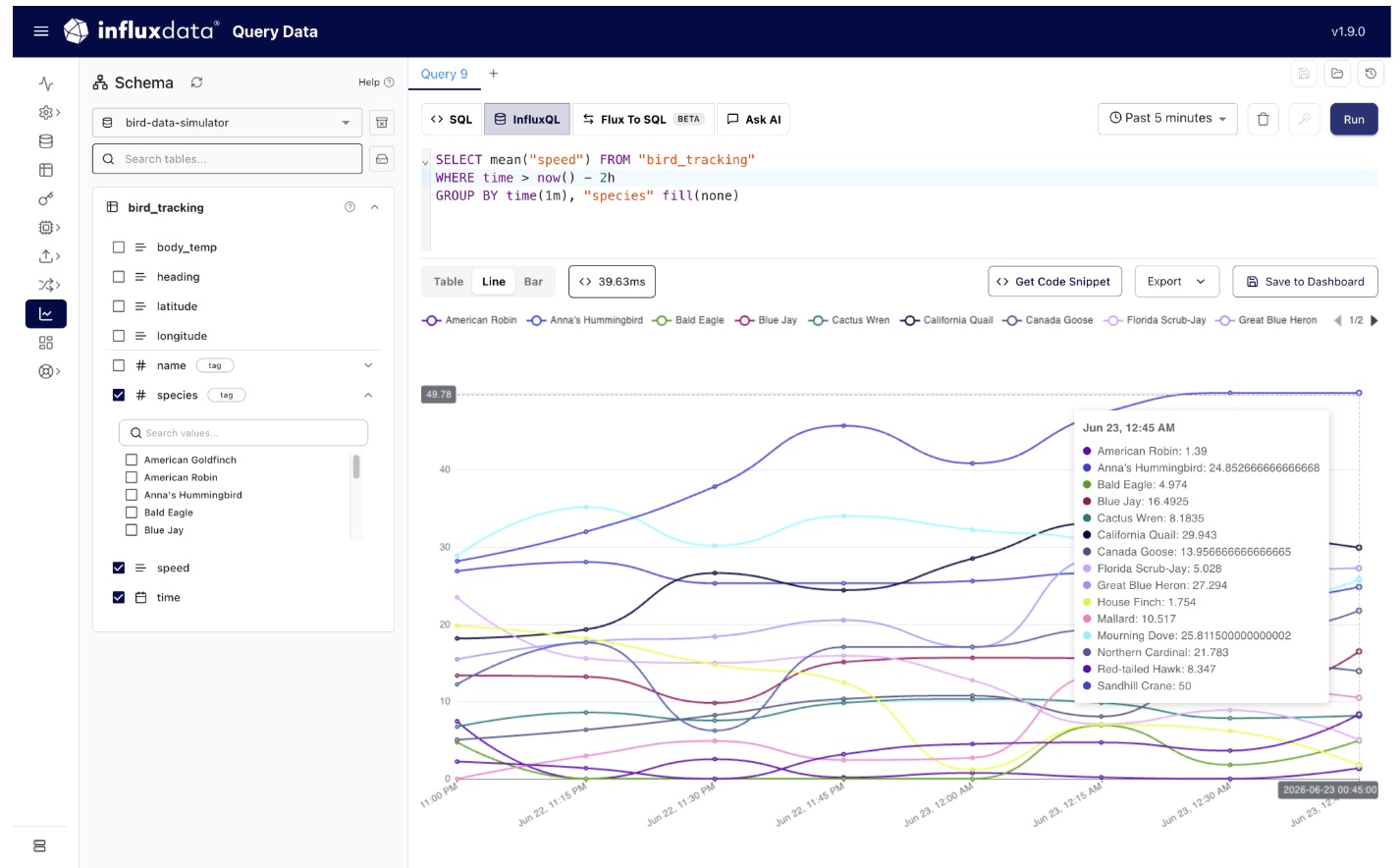Refresh the schema list

point(196,82)
